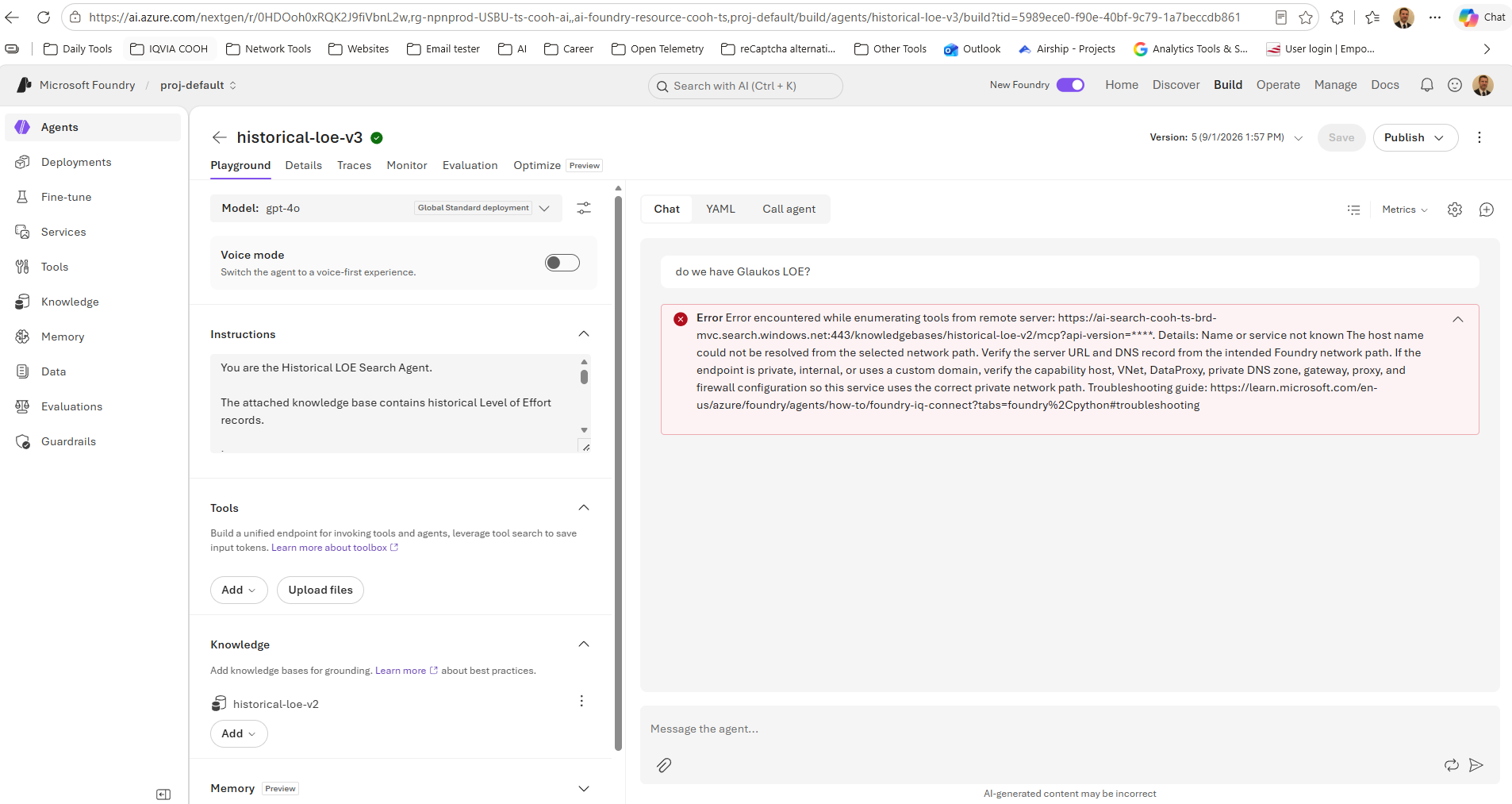Click the Save button
Viewport: 1512px width, 804px height.
pos(1341,137)
